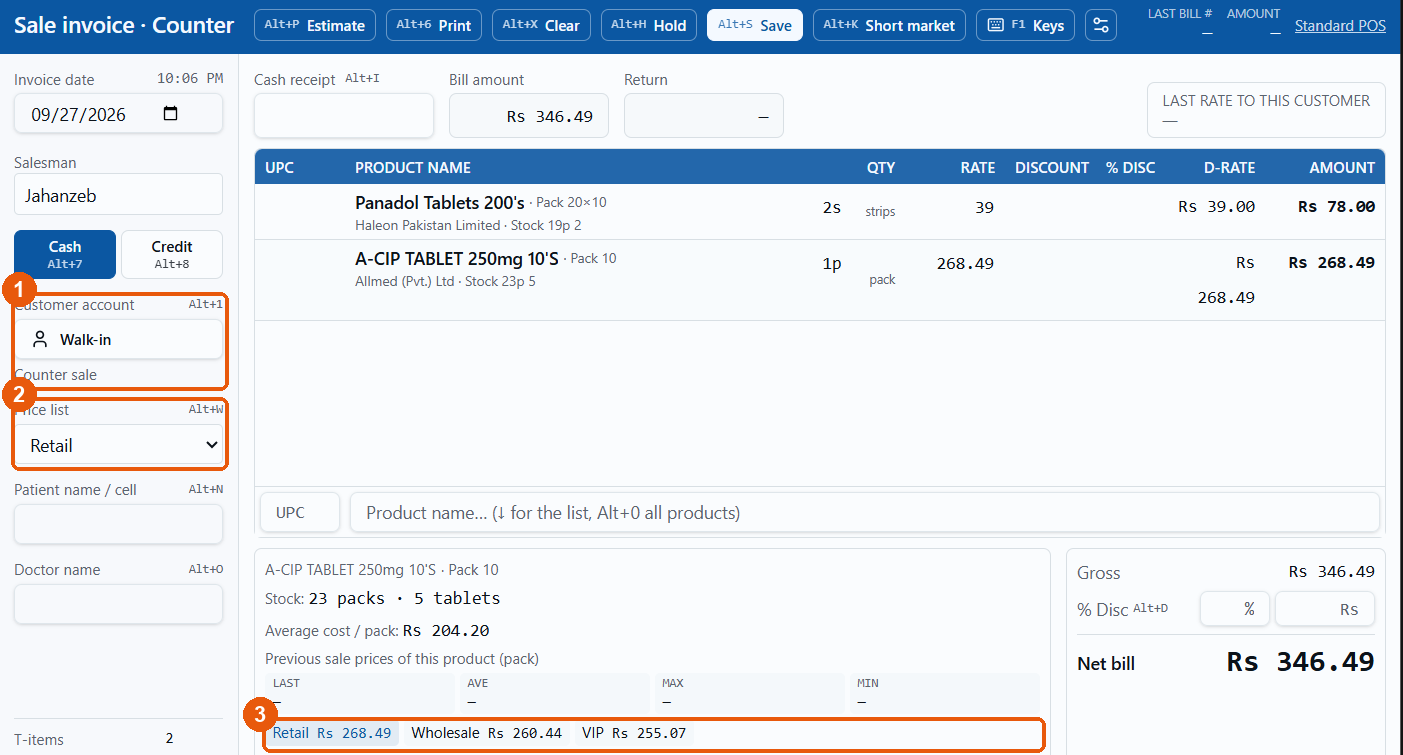Focus the Cash receipt field
The height and width of the screenshot is (755, 1403).
344,116
